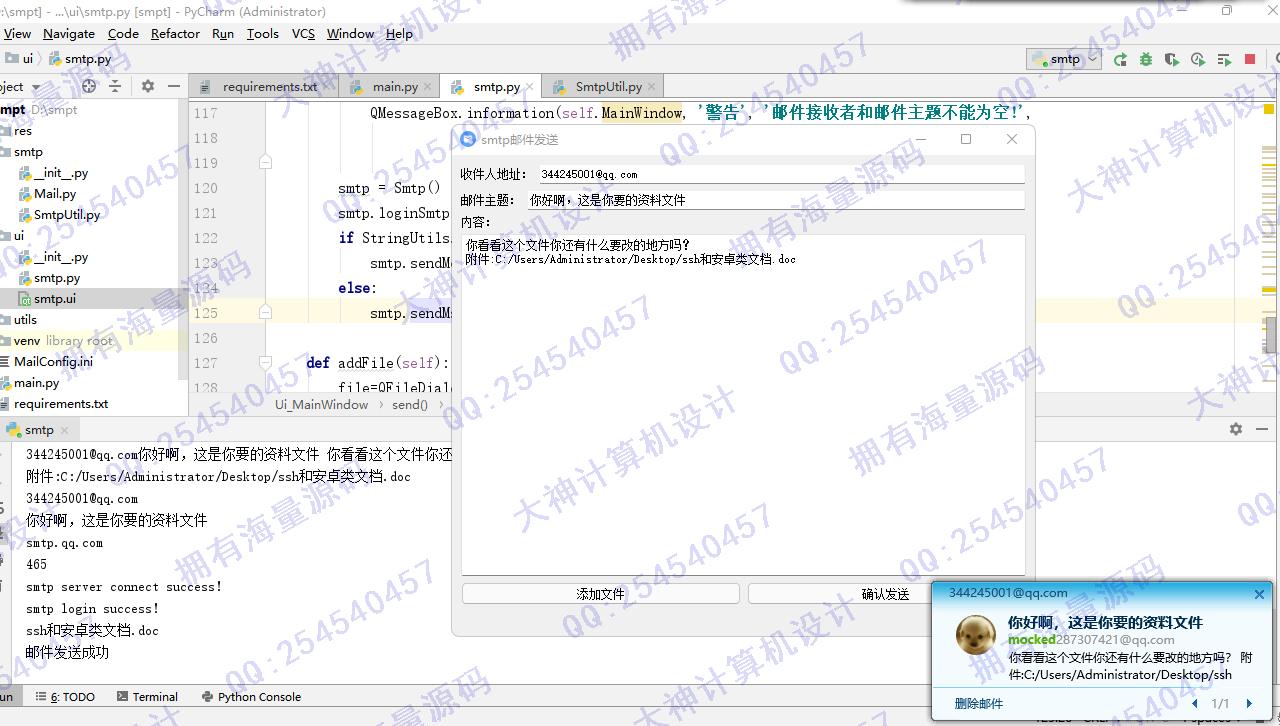
Task: Click the 删除邮件 link in mail popup
Action: [x=978, y=704]
